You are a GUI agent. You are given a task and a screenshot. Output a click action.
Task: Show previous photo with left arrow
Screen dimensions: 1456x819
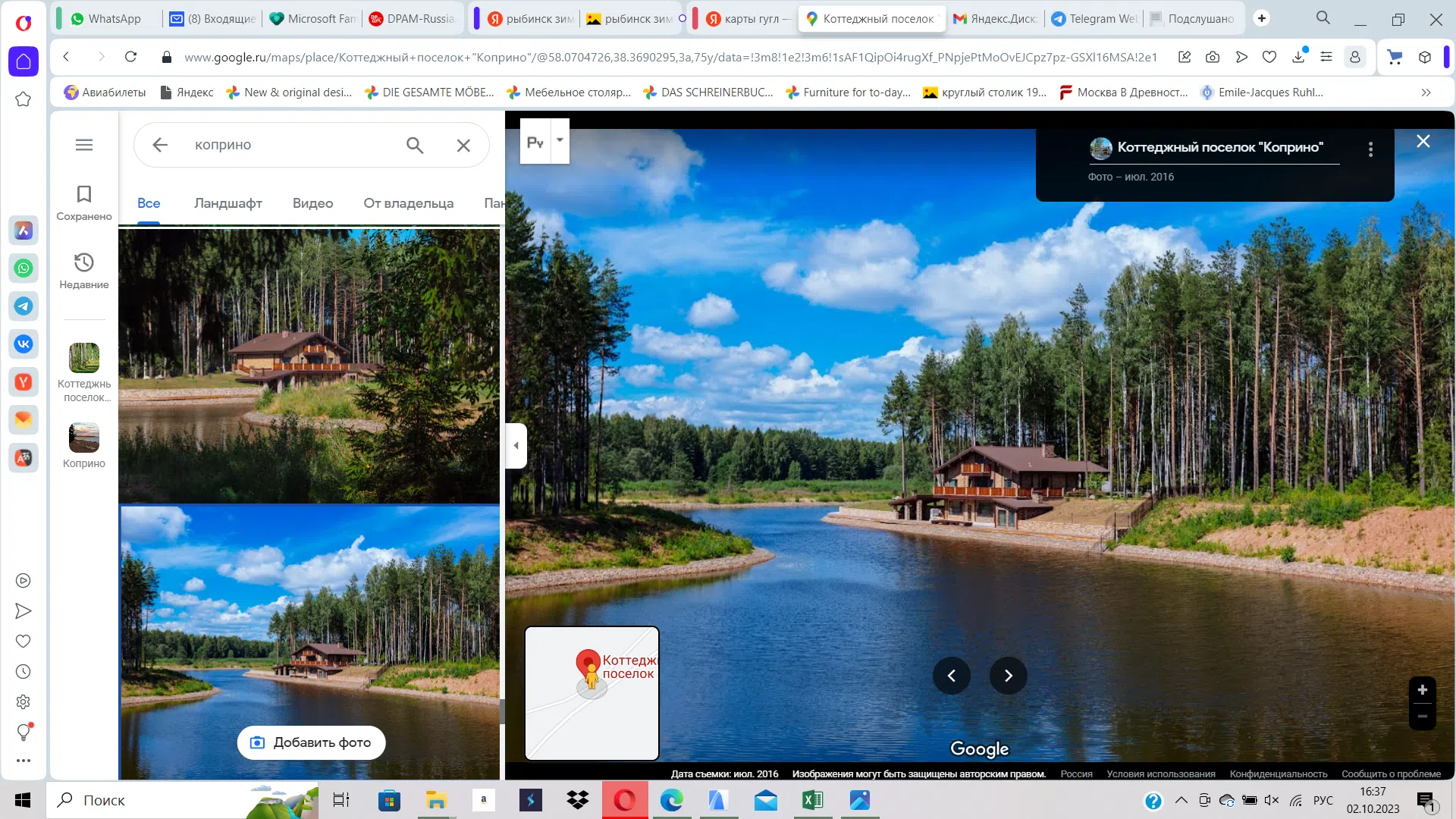pos(952,676)
